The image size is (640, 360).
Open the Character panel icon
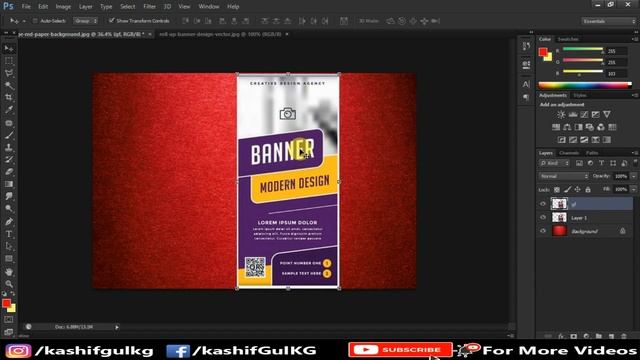526,84
